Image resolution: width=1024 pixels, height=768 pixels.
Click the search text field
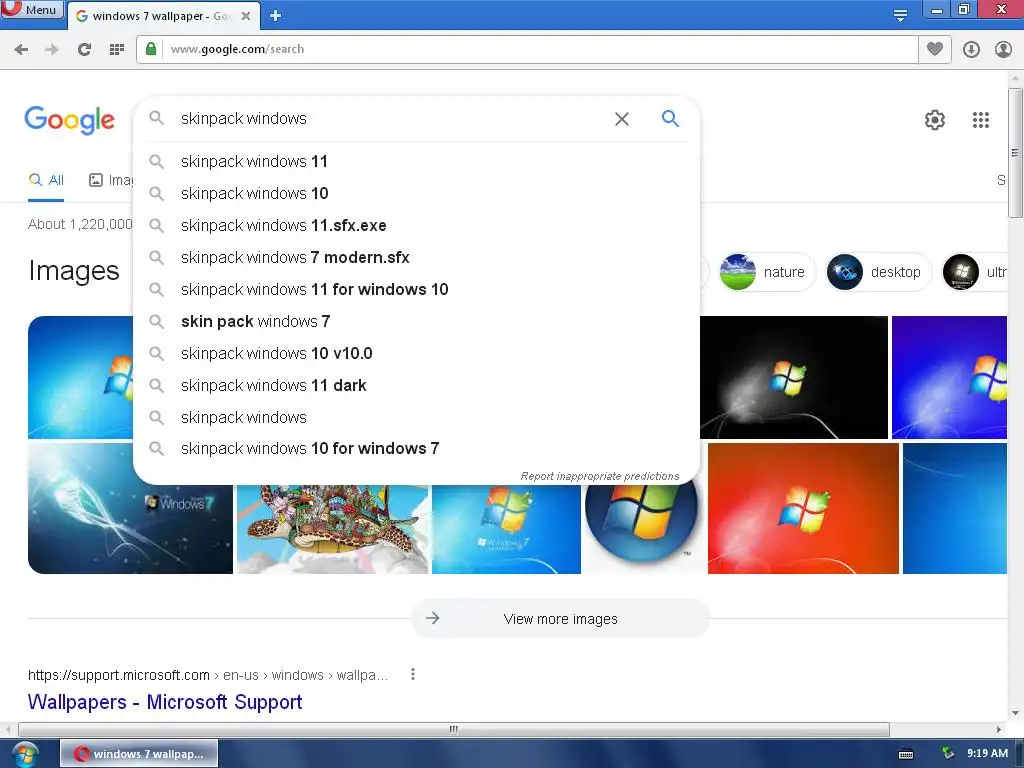[x=392, y=118]
